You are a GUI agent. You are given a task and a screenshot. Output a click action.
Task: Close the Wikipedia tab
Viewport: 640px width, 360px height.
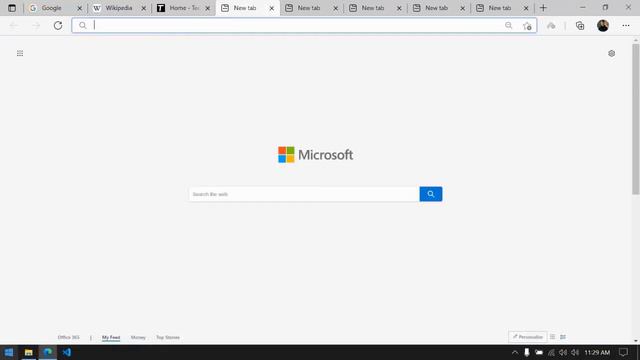click(144, 8)
